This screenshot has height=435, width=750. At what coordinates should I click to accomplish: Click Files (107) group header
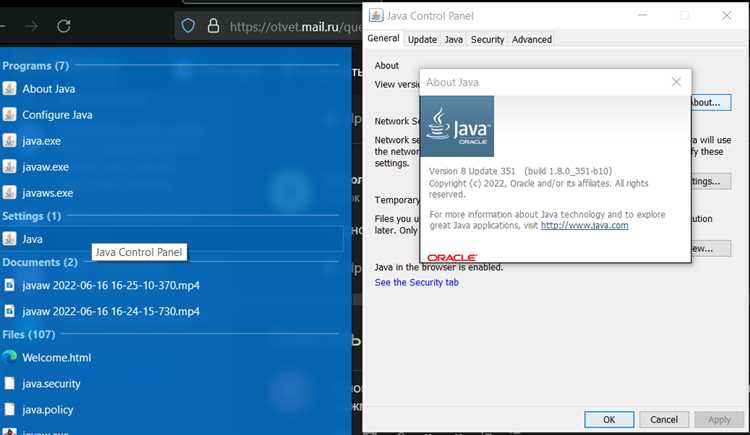[29, 335]
